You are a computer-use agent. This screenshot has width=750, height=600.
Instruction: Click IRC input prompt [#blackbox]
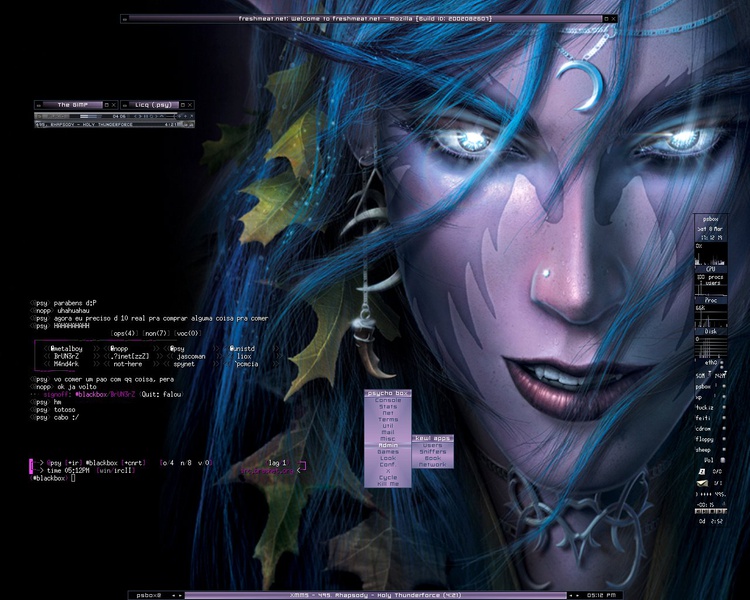(49, 478)
